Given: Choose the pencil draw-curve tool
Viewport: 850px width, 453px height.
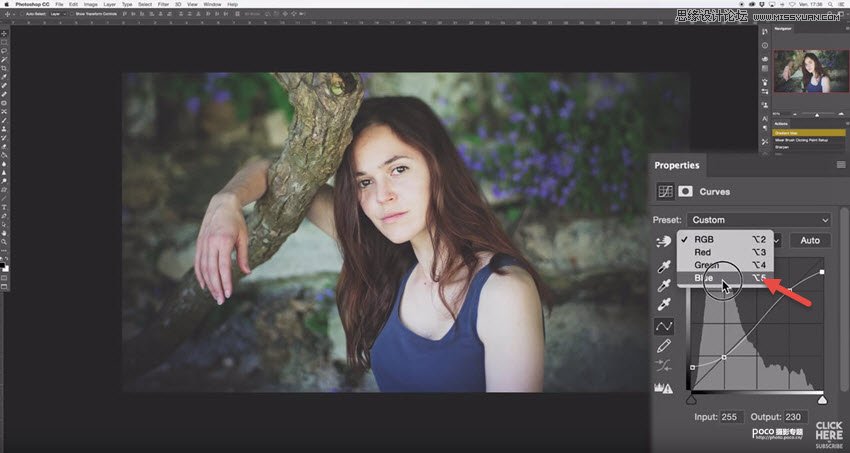Looking at the screenshot, I should [663, 346].
